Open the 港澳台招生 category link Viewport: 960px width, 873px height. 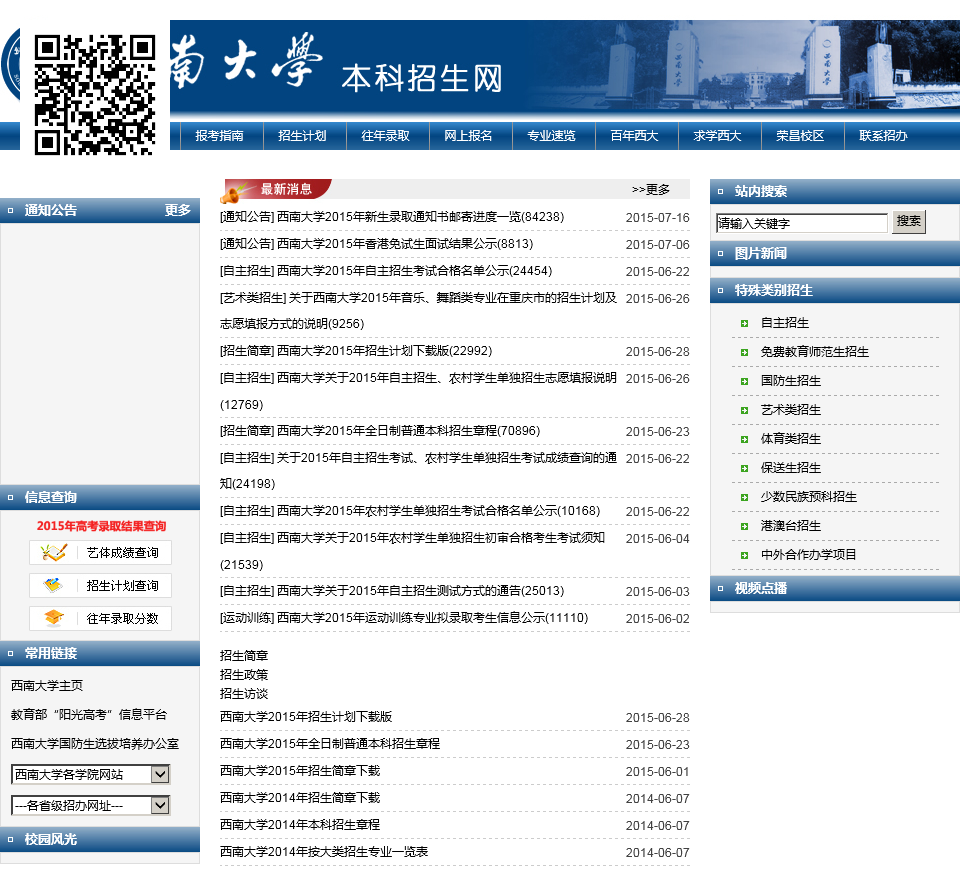pos(791,526)
